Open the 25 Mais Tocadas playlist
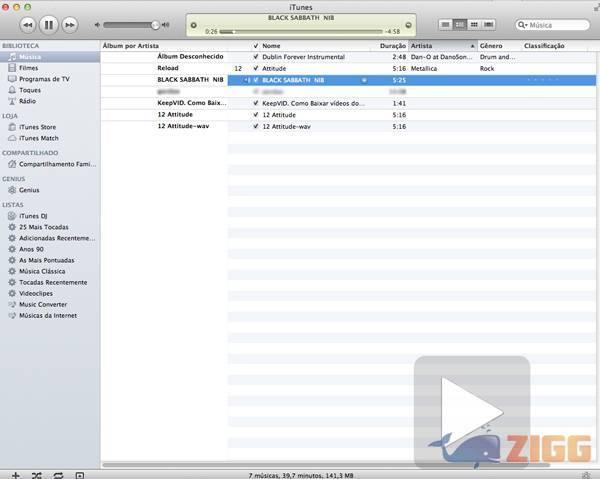The width and height of the screenshot is (600, 479). [x=44, y=227]
